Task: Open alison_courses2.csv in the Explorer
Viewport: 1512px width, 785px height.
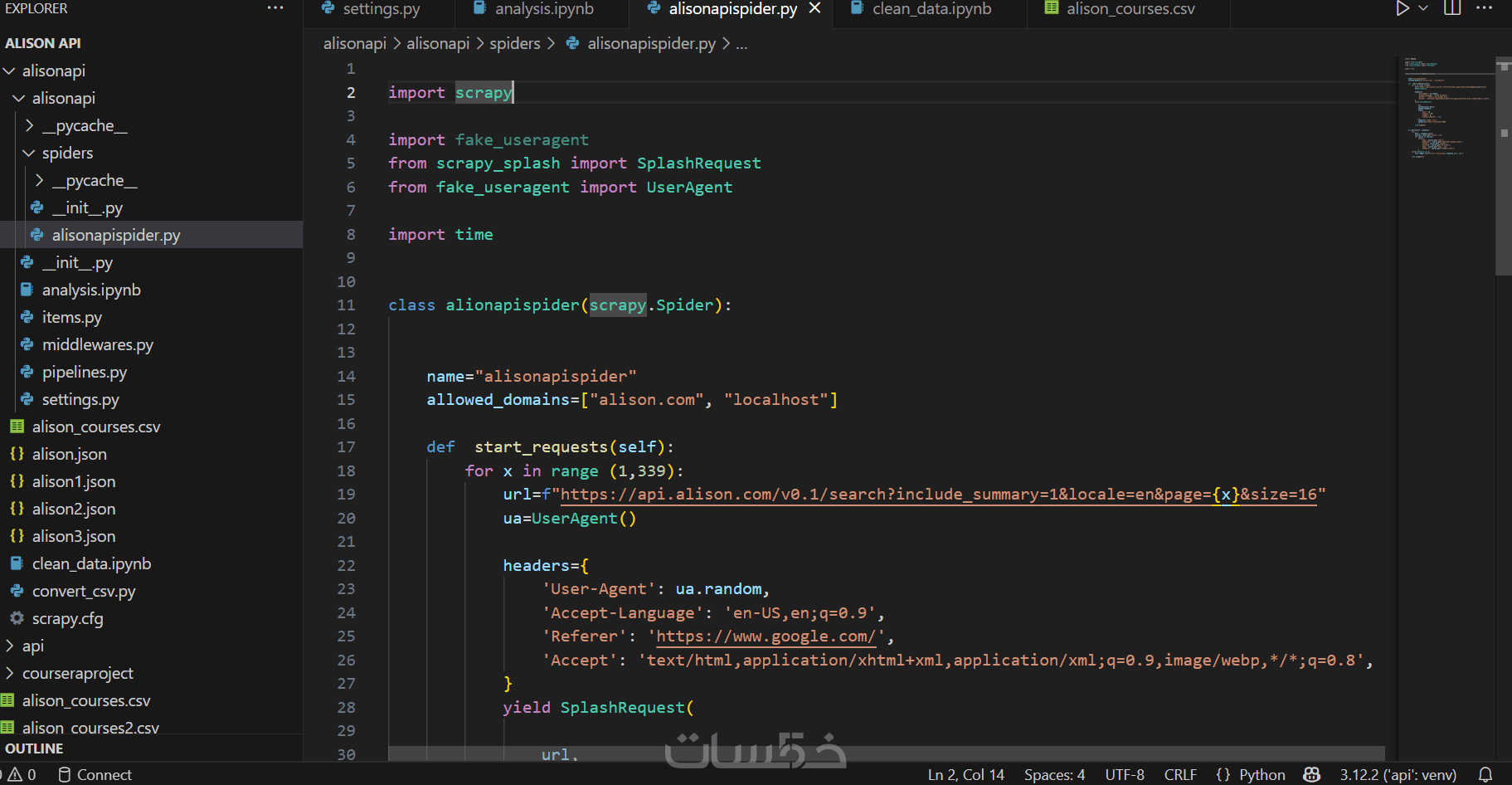Action: [90, 728]
